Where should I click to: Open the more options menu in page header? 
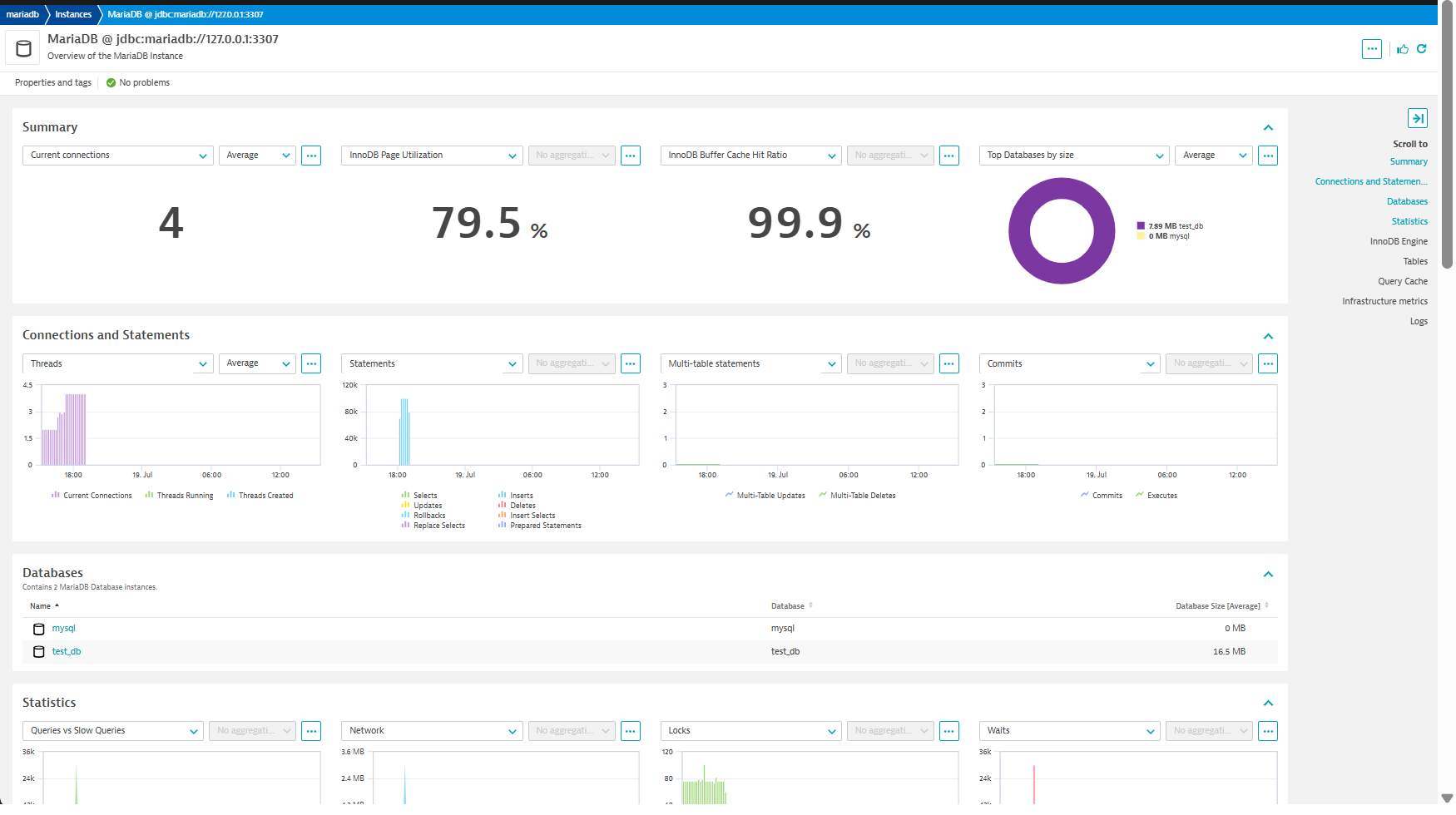tap(1372, 49)
